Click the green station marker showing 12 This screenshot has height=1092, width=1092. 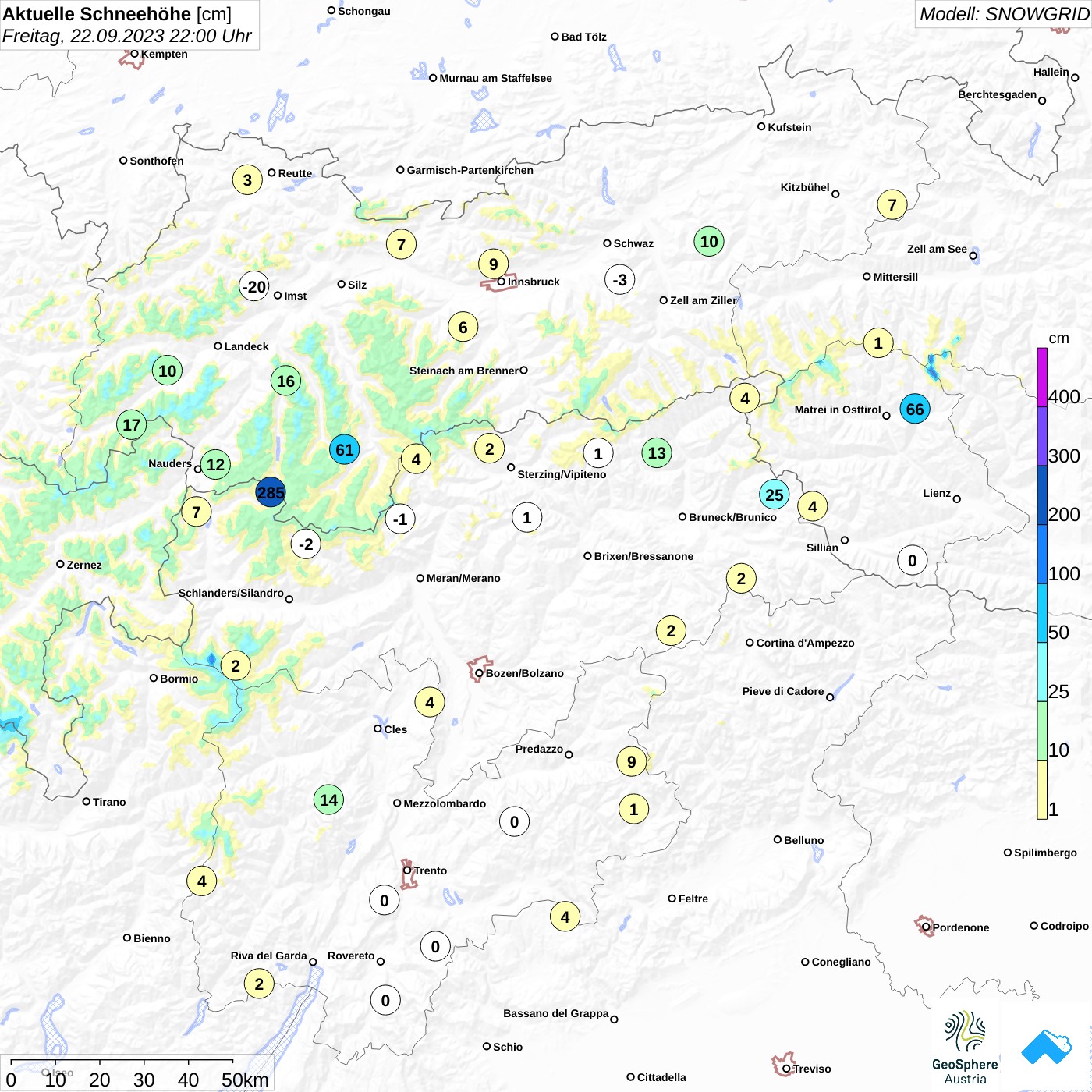pyautogui.click(x=216, y=466)
